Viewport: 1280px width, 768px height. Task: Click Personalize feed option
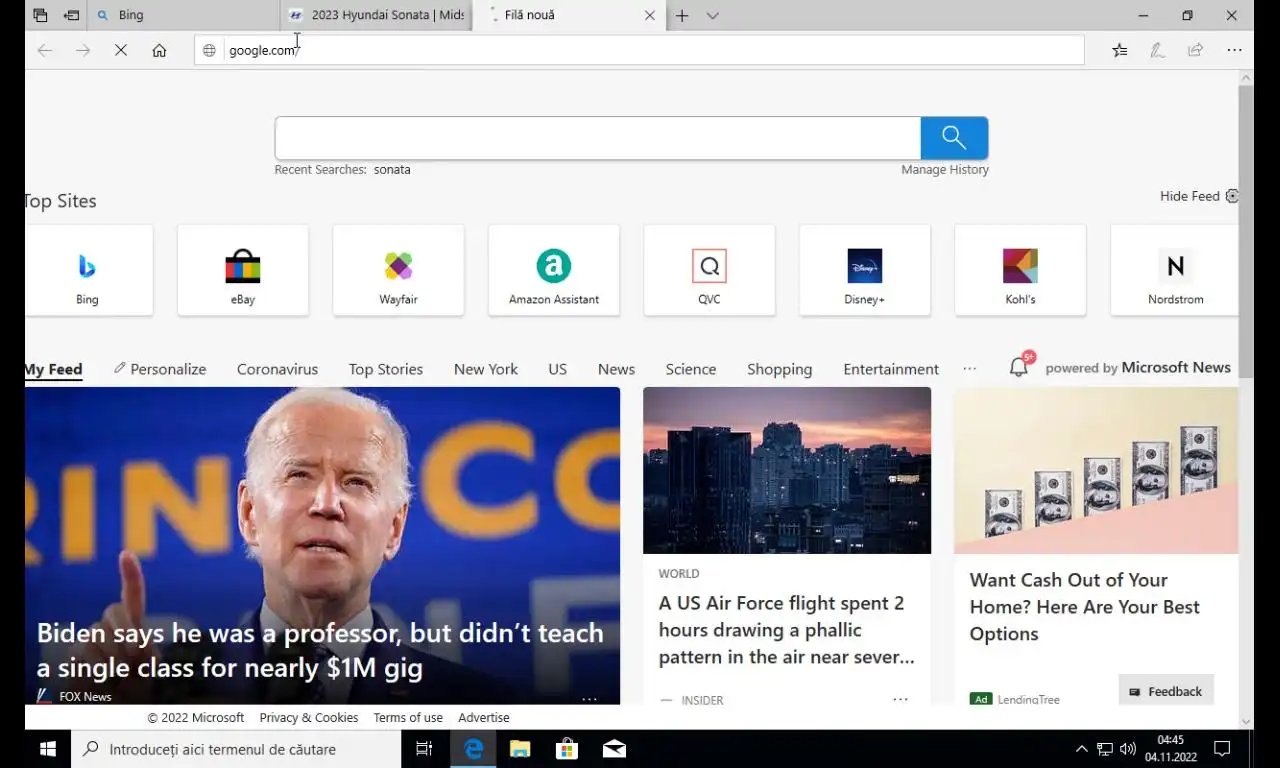(x=160, y=369)
